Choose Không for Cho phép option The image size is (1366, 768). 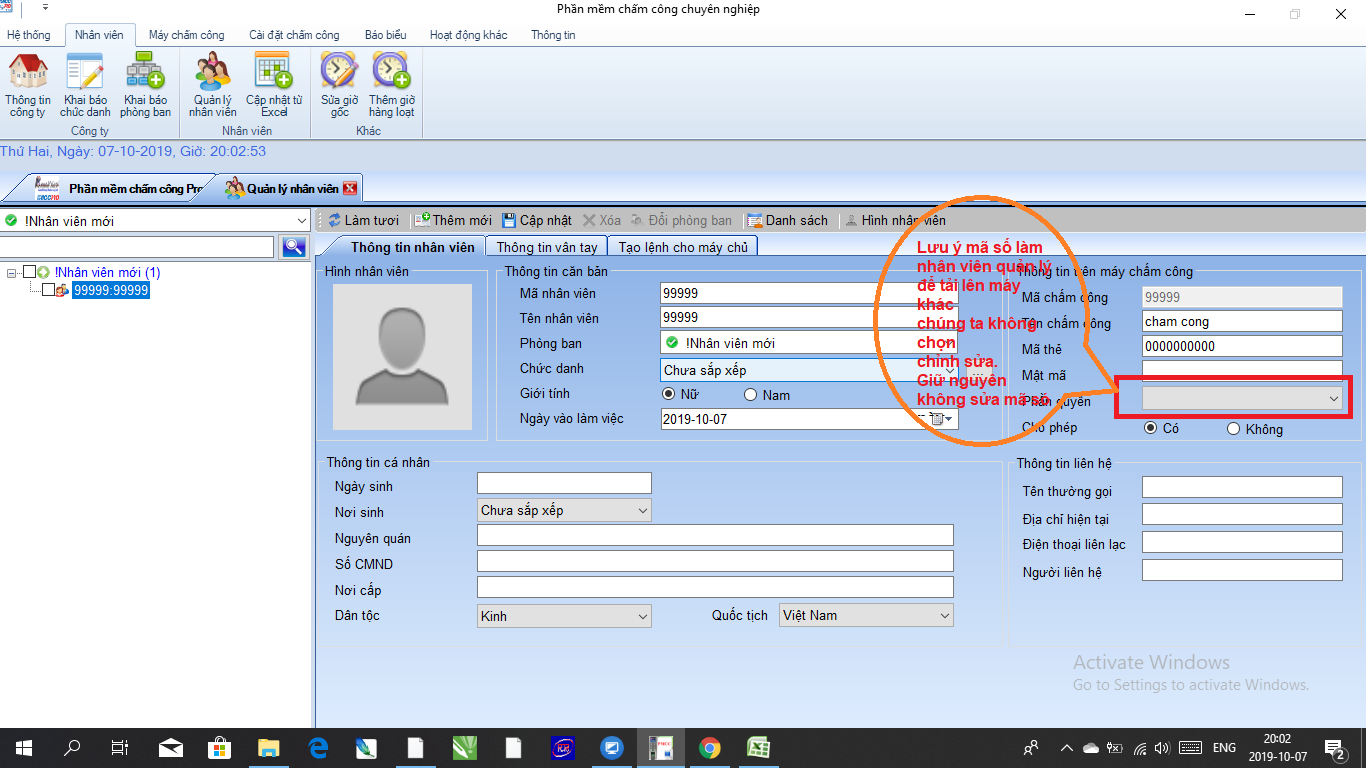click(1233, 429)
